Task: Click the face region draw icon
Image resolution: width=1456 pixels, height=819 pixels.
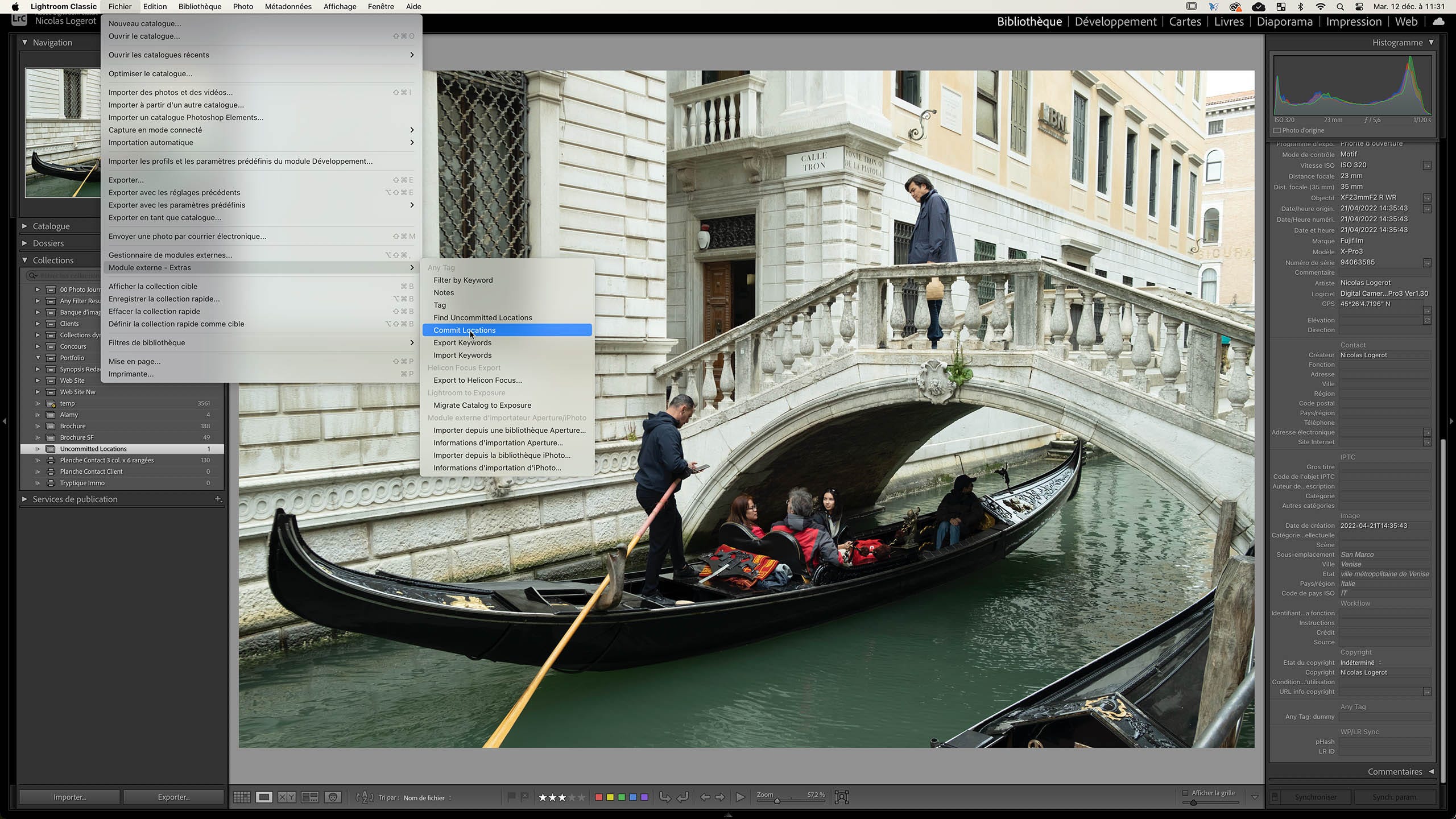Action: click(842, 797)
